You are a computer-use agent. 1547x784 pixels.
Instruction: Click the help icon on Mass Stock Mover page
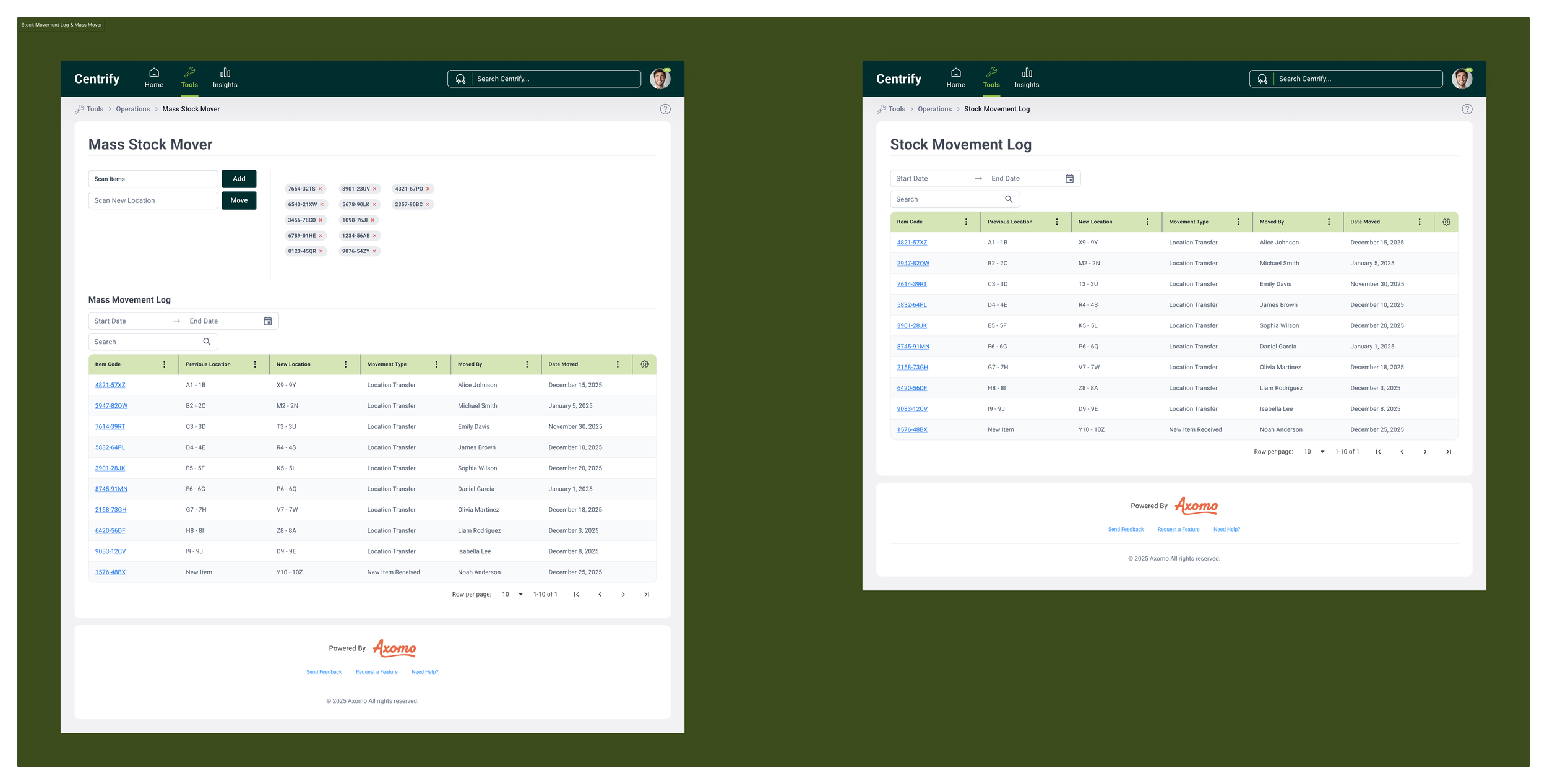(665, 109)
